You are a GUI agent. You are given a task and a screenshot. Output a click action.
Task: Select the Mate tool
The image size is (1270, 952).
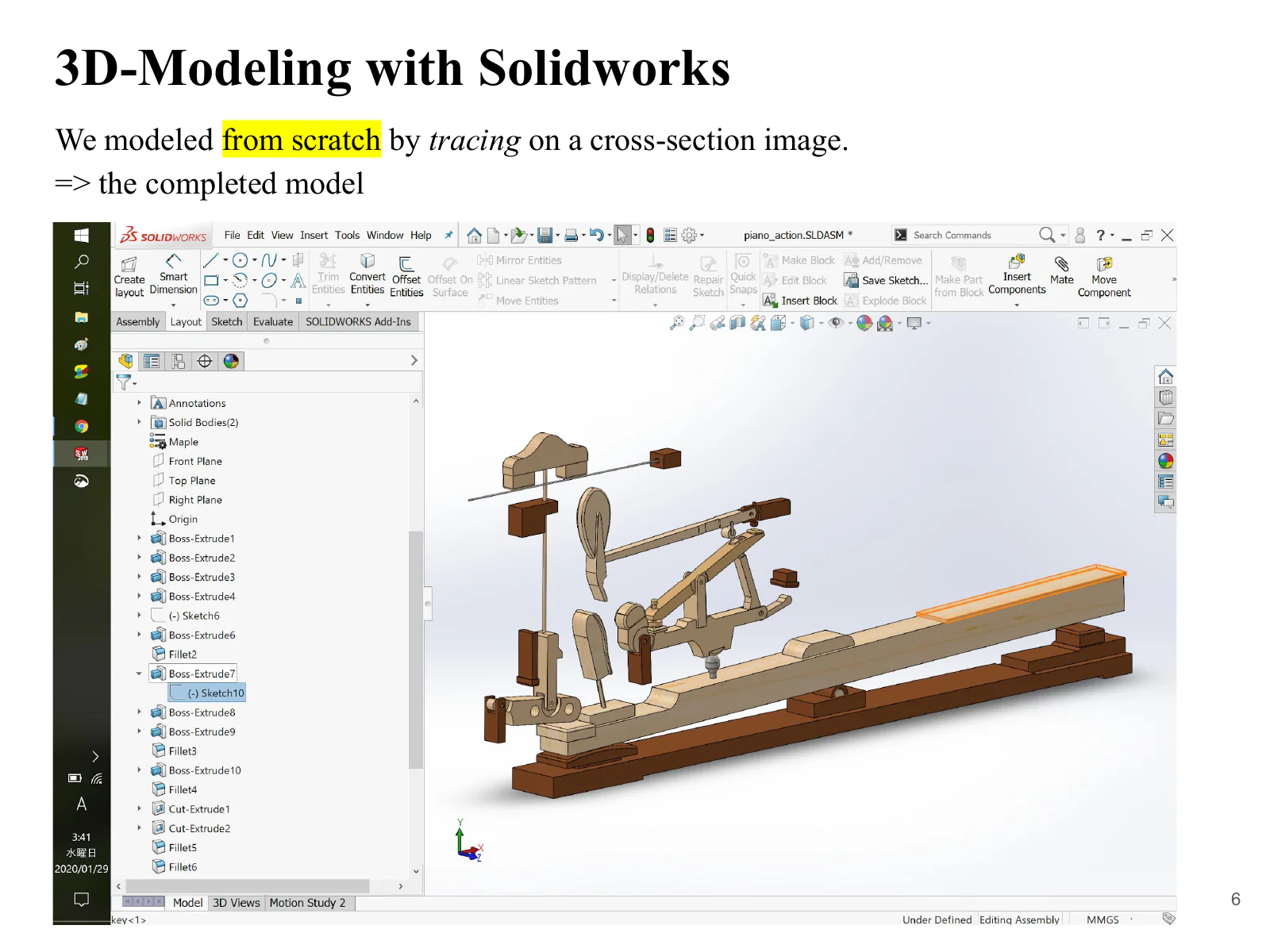pos(1061,270)
